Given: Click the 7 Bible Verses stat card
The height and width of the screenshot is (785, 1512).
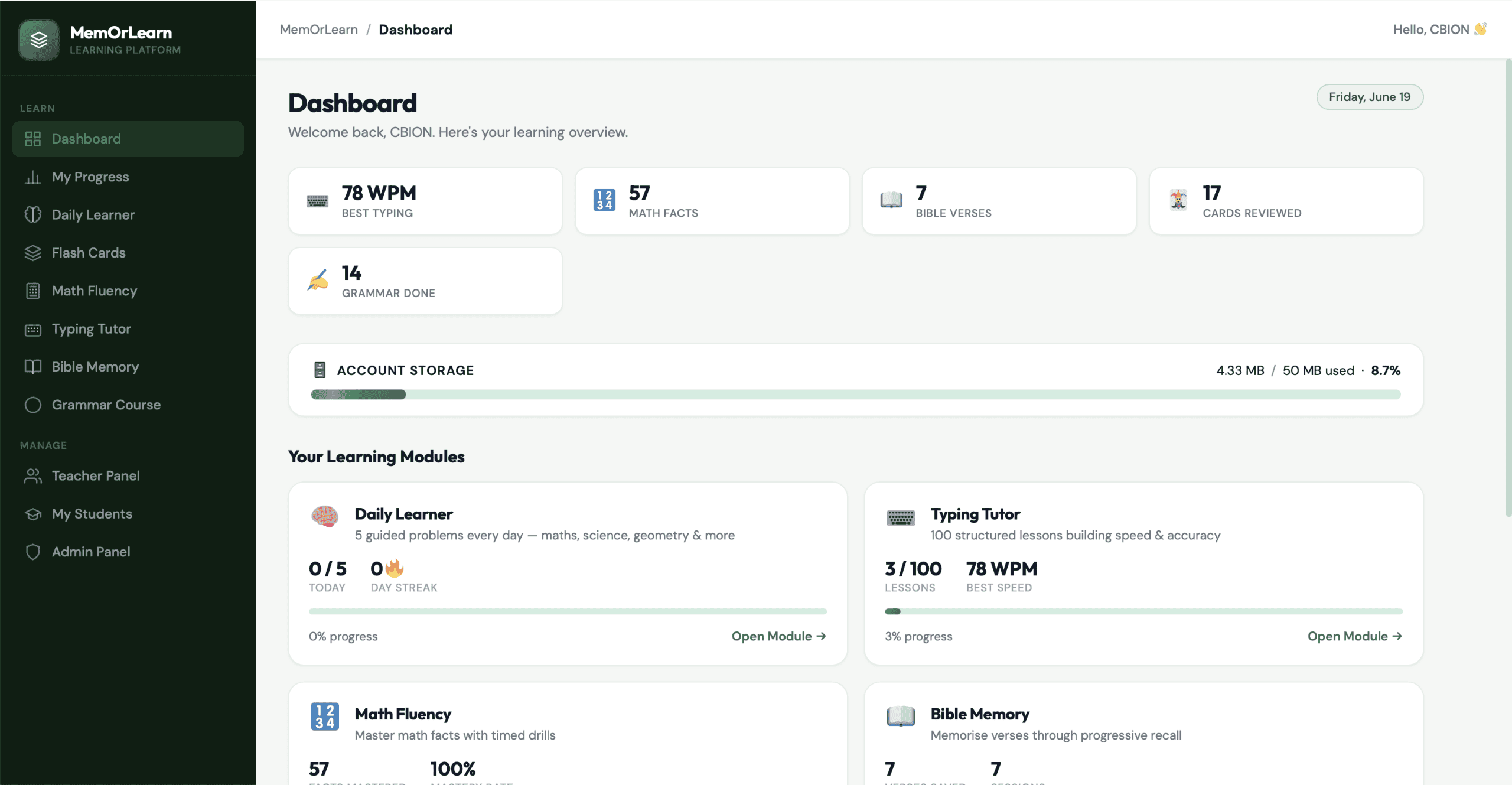Looking at the screenshot, I should [999, 201].
